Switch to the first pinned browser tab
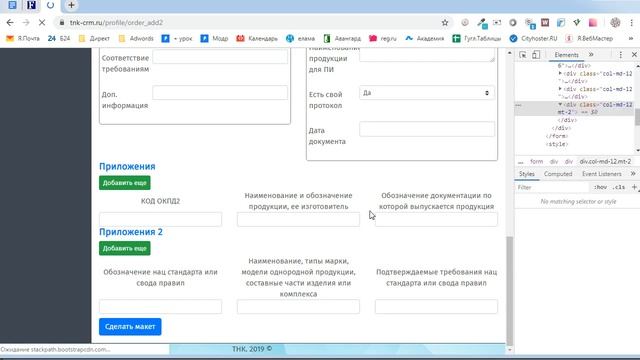640x360 pixels. (13, 5)
